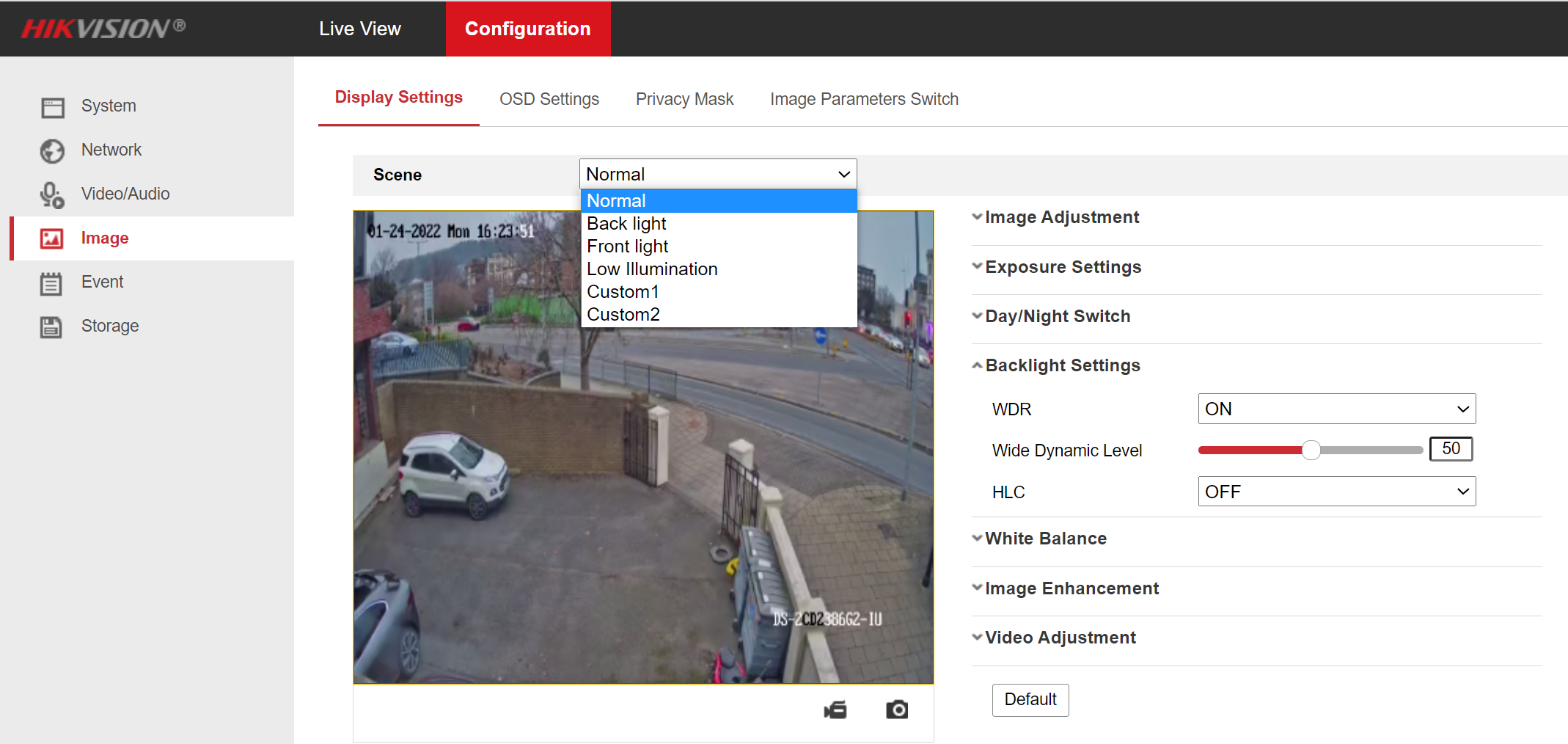Click the Video/Audio microphone icon
This screenshot has height=744, width=1568.
(x=52, y=195)
